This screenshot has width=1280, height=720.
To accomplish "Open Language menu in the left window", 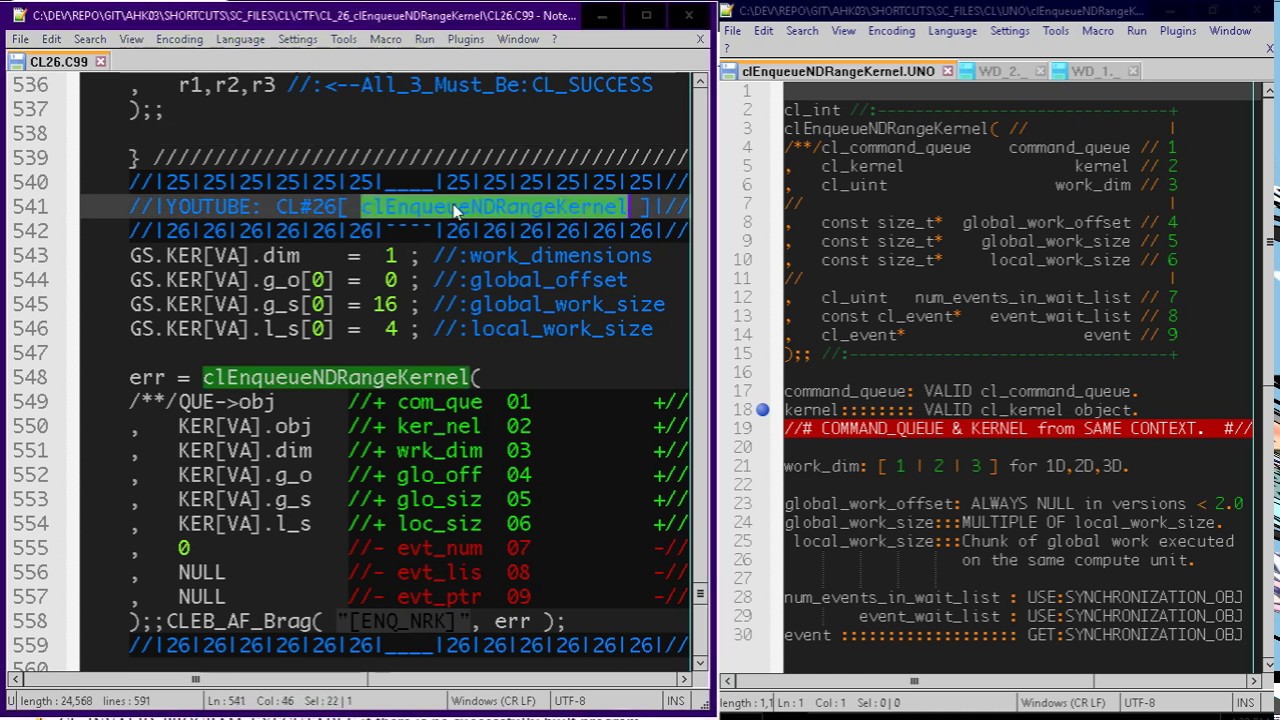I will coord(240,39).
